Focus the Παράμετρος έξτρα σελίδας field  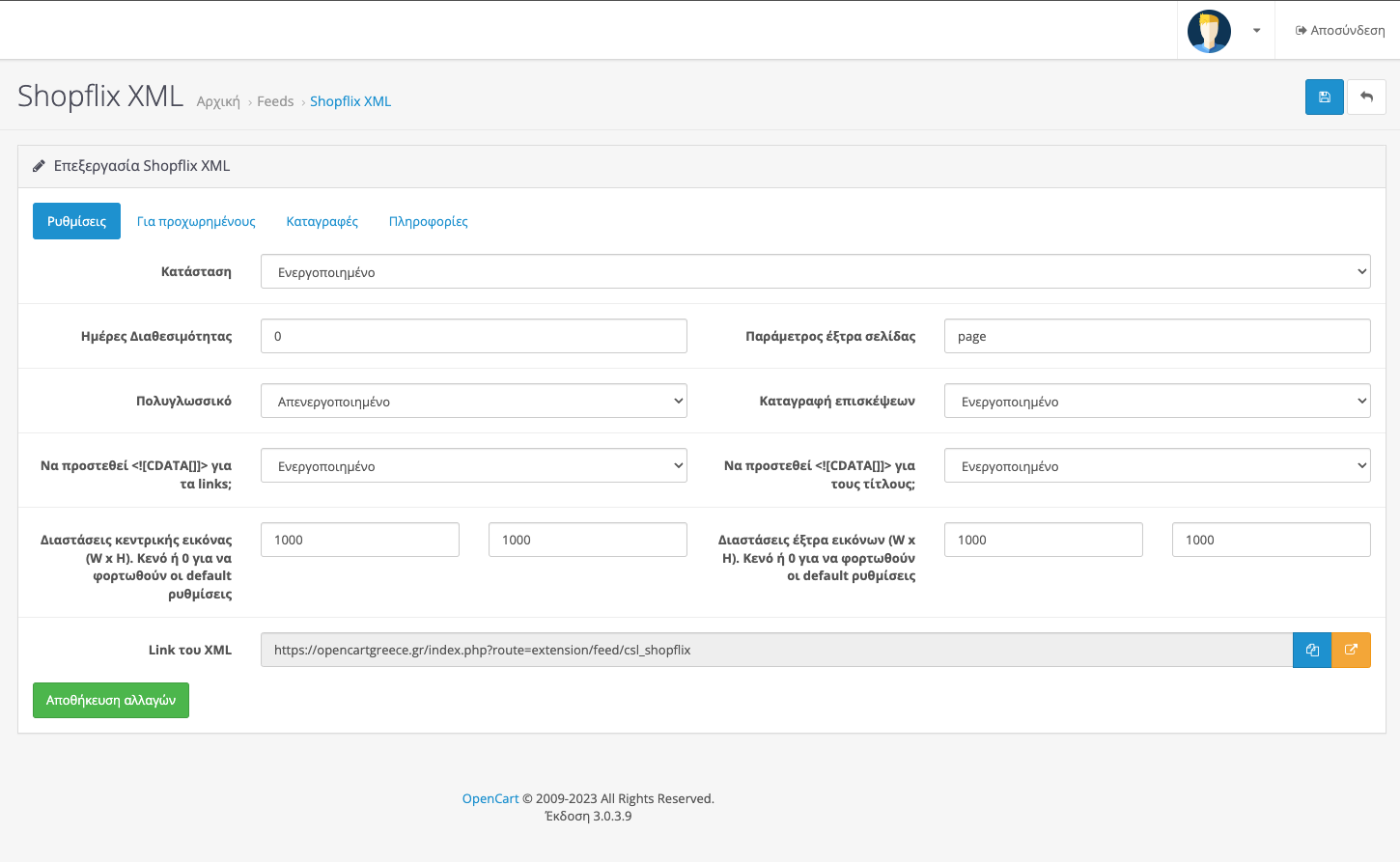(1158, 336)
